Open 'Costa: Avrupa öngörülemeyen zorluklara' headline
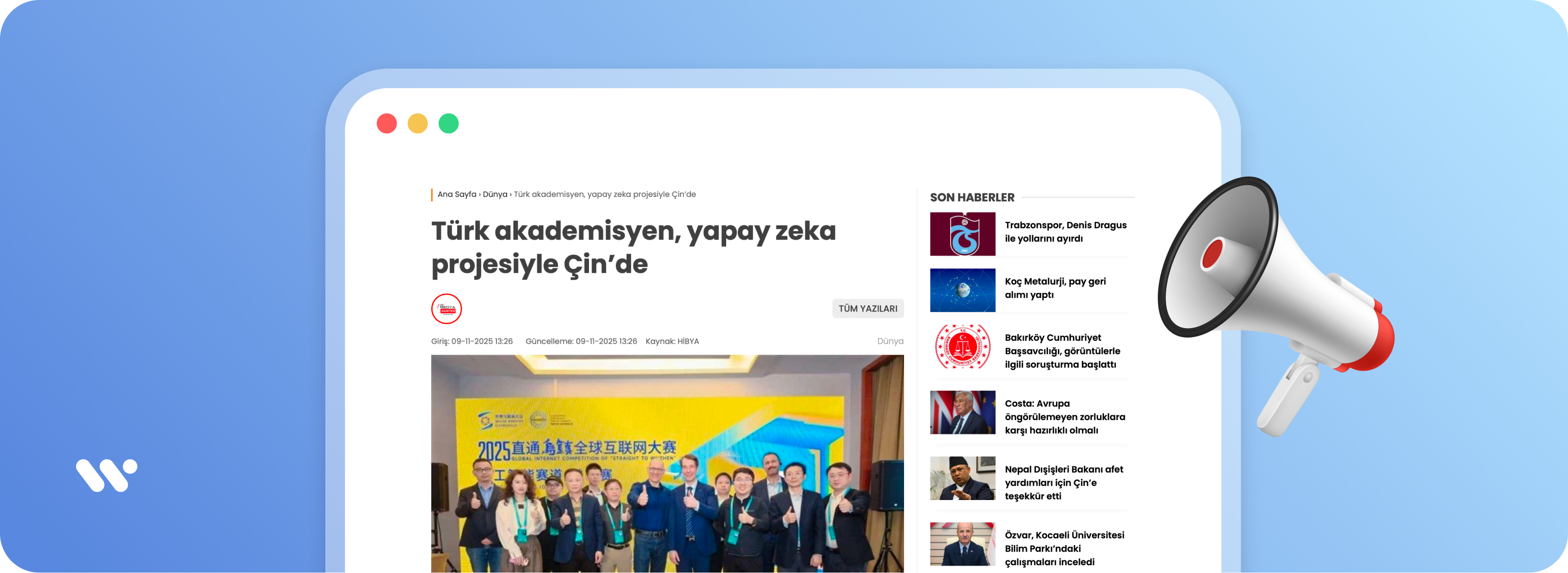This screenshot has height=573, width=1568. pos(1065,417)
